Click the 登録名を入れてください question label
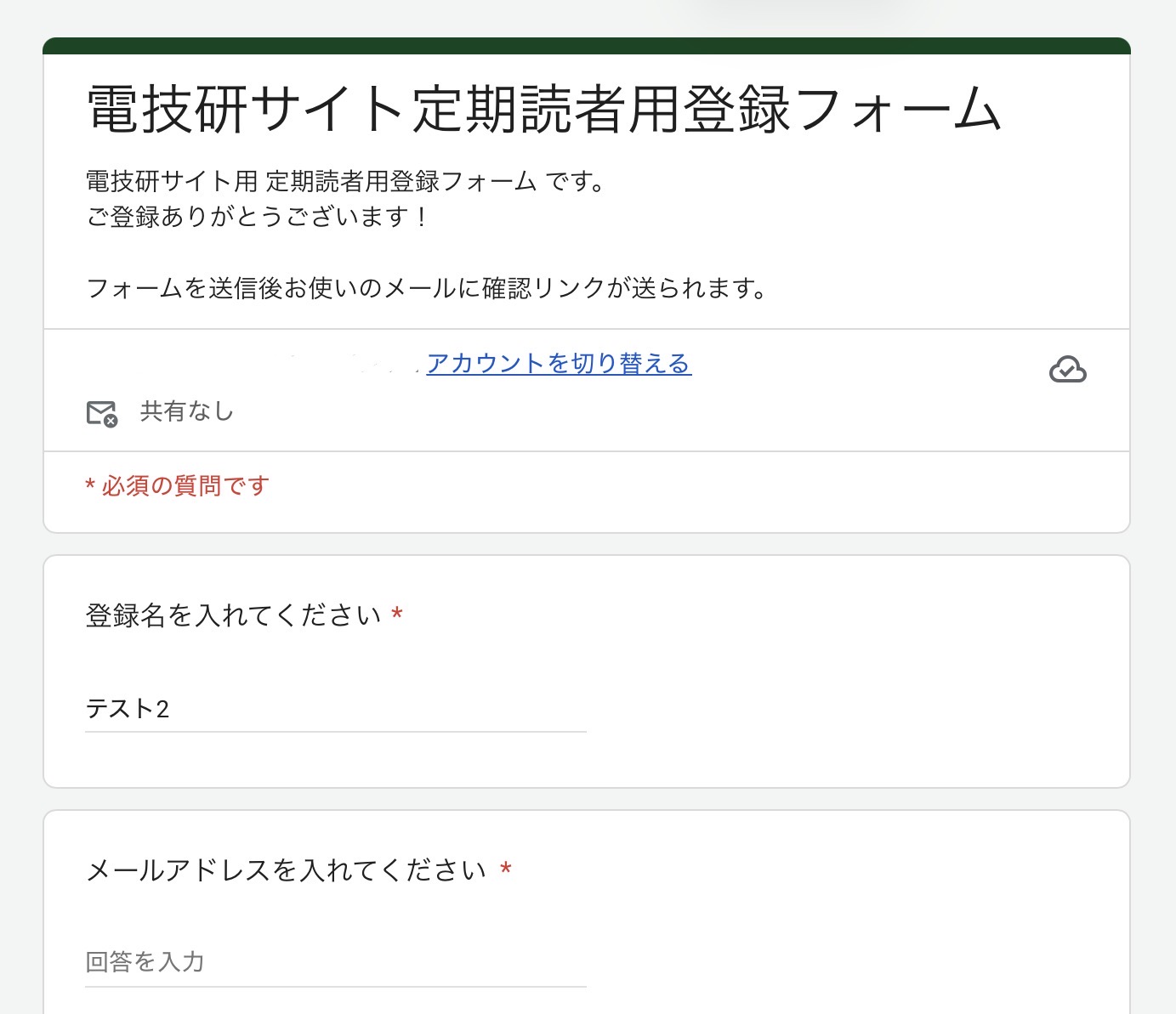1176x1014 pixels. tap(233, 615)
